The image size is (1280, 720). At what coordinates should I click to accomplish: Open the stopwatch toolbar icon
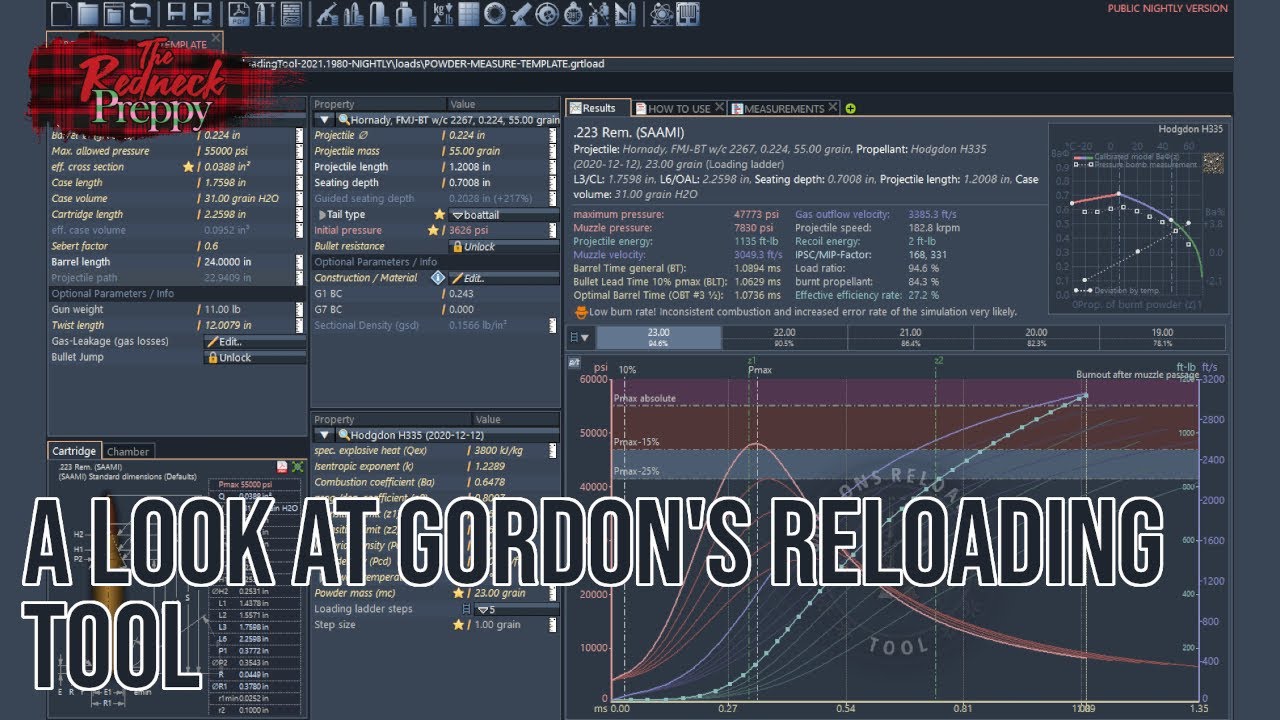[572, 13]
